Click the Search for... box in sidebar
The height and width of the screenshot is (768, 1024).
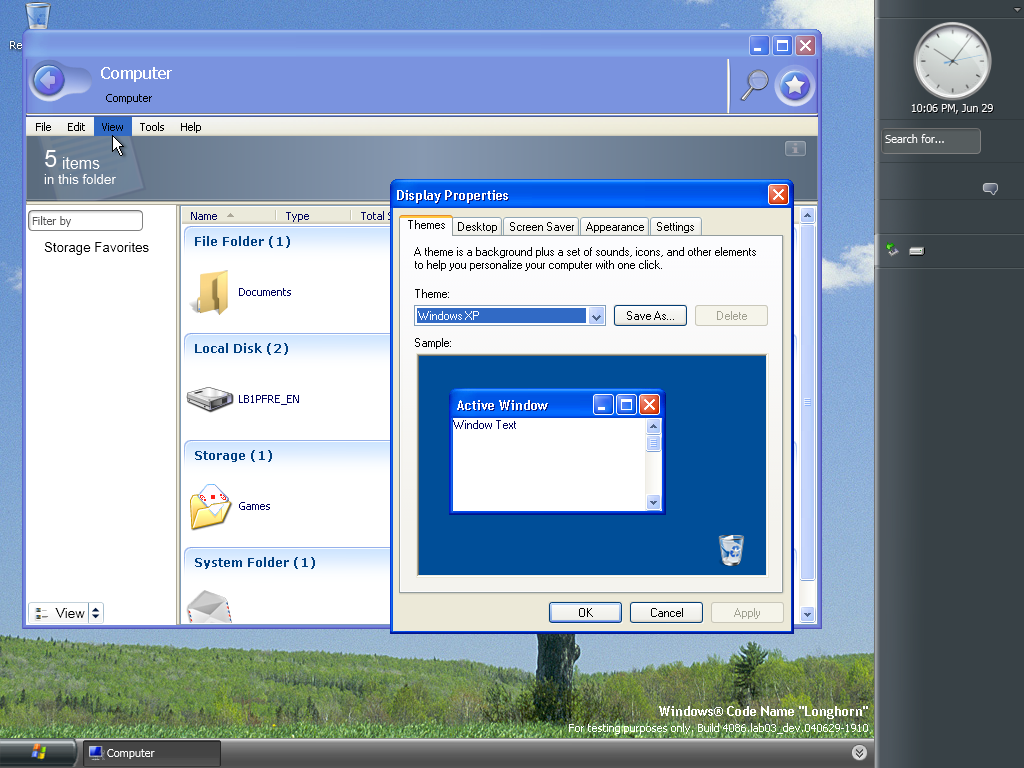(931, 140)
